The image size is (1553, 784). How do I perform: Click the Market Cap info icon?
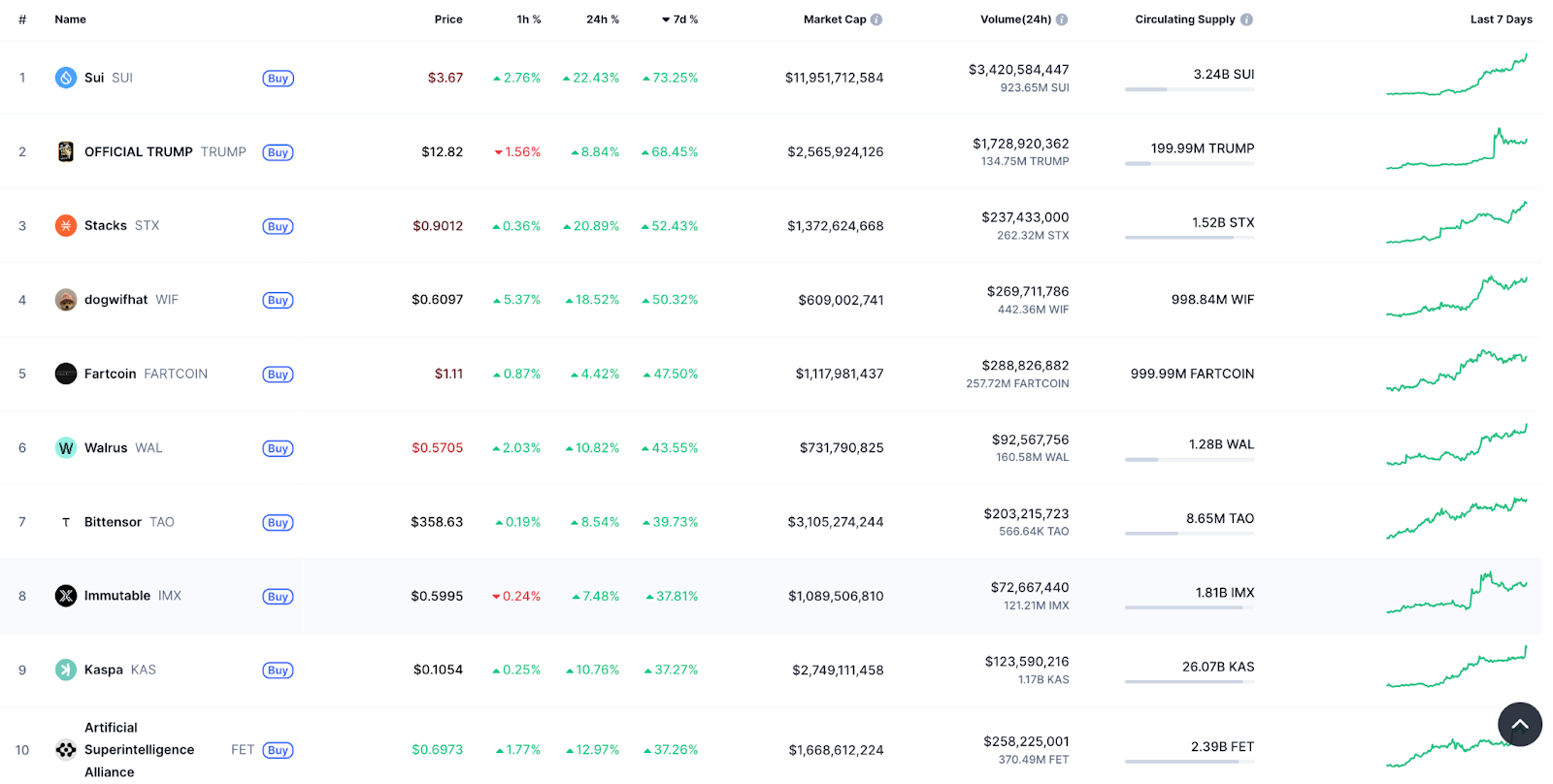[x=876, y=19]
